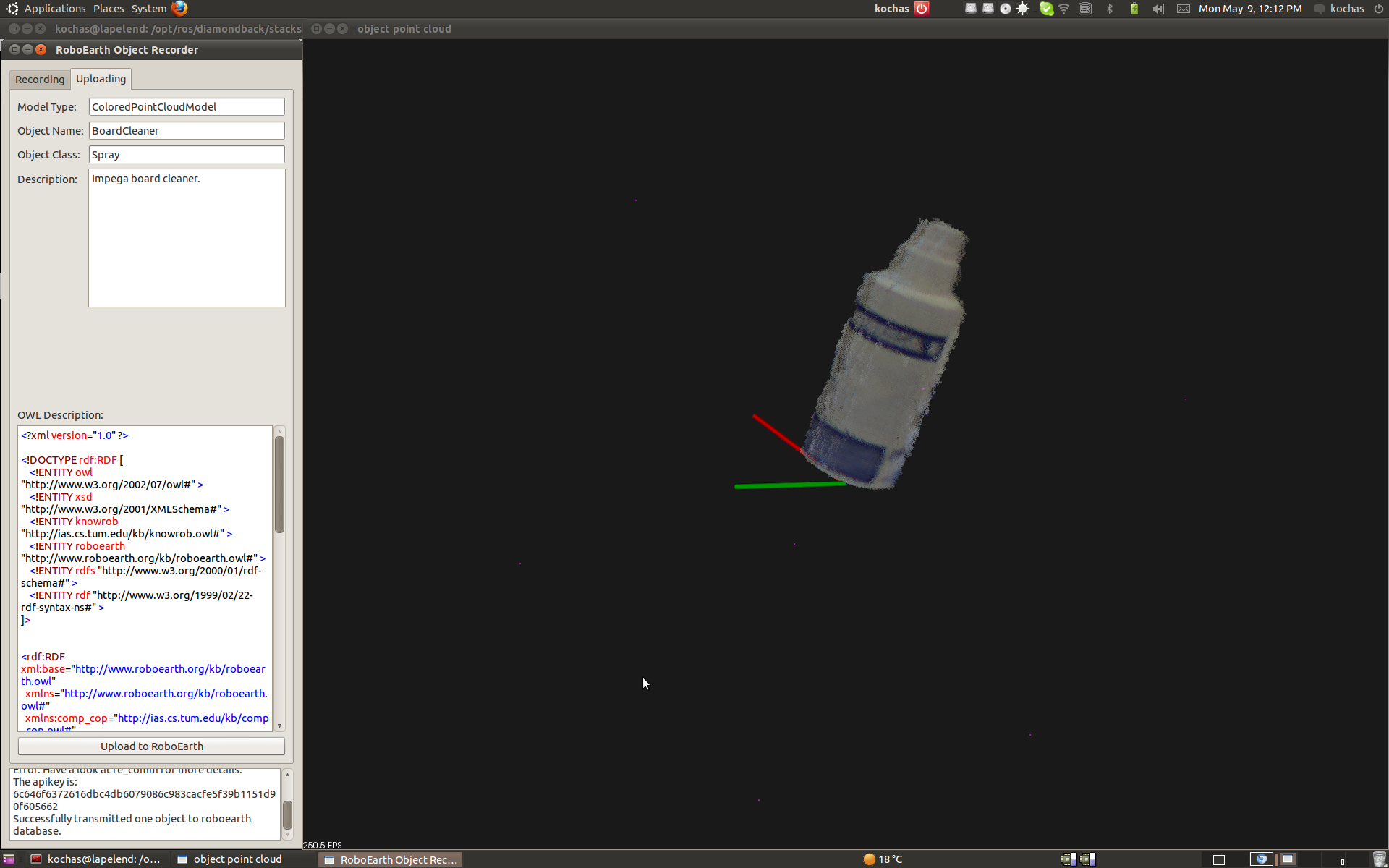Open the Applications menu
Viewport: 1389px width, 868px height.
pos(54,9)
